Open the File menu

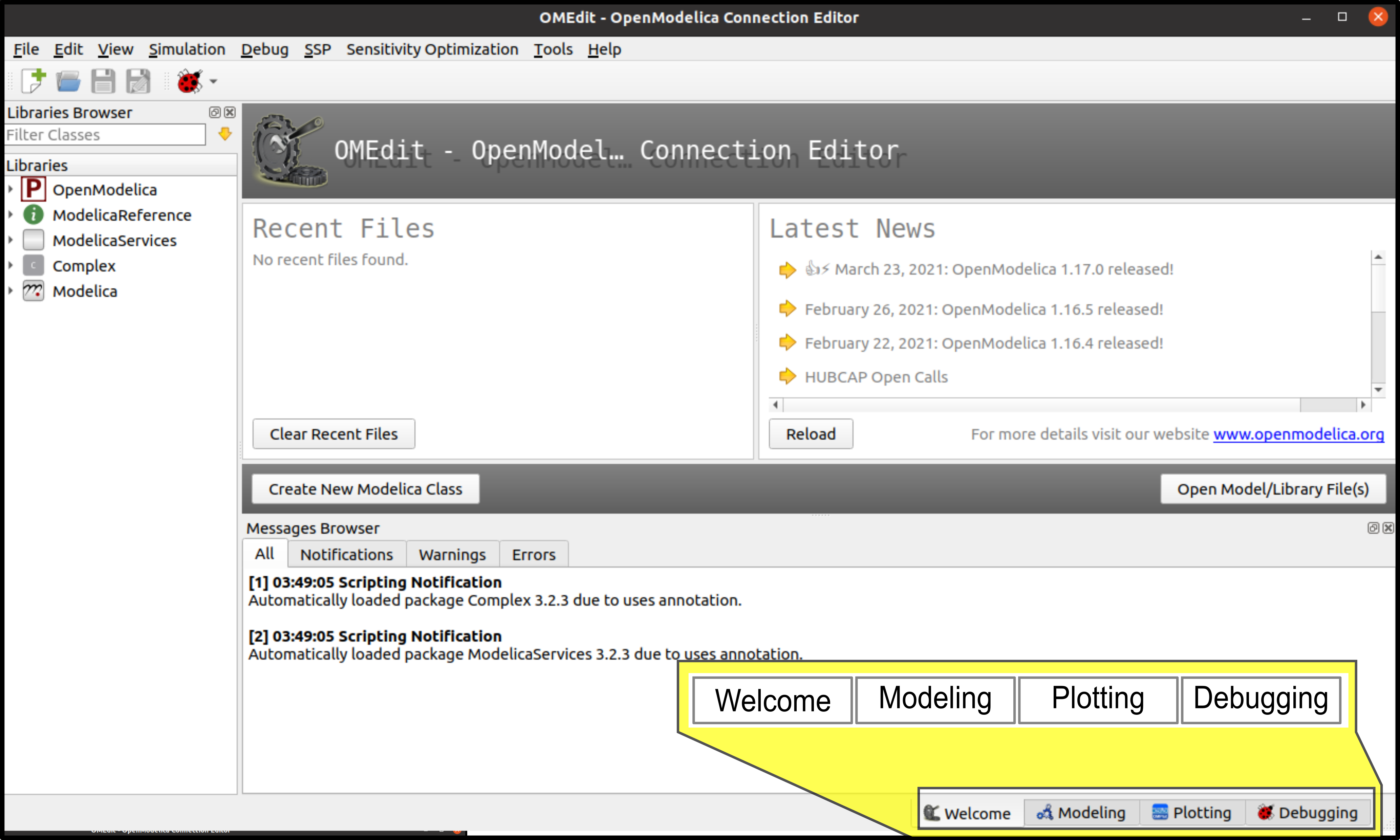point(26,49)
